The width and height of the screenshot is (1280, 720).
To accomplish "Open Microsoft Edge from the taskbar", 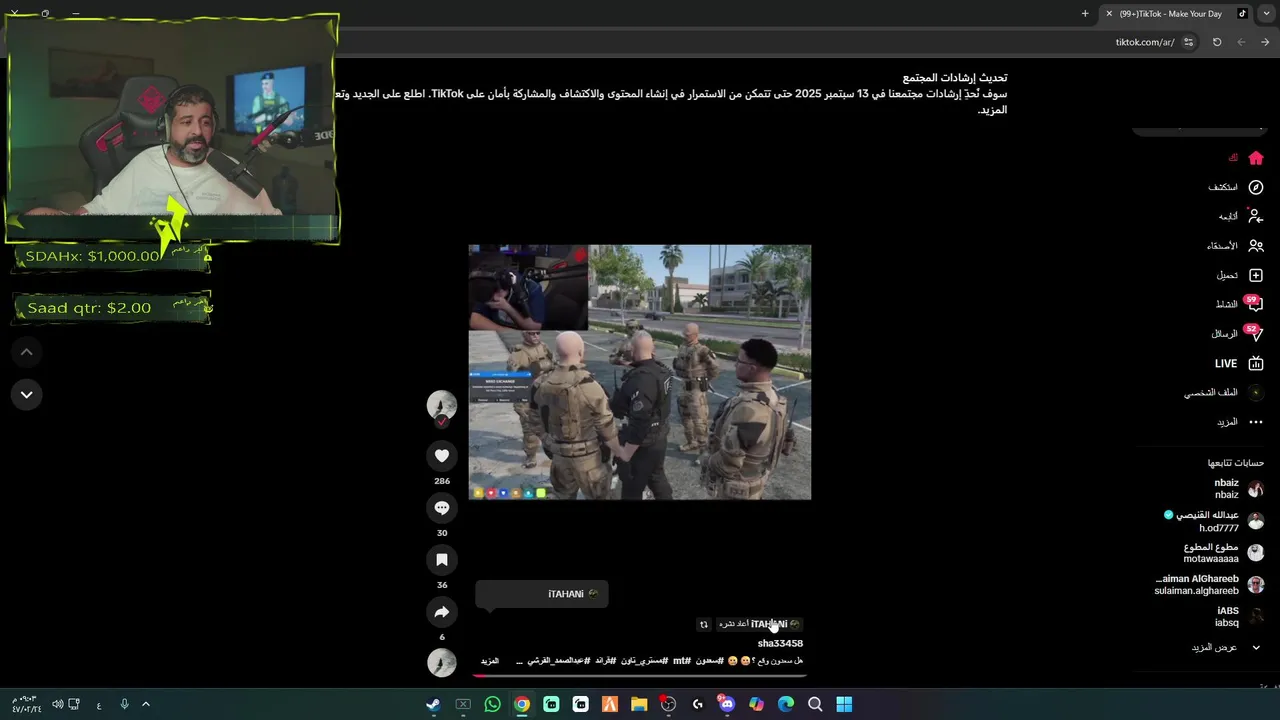I will click(786, 704).
